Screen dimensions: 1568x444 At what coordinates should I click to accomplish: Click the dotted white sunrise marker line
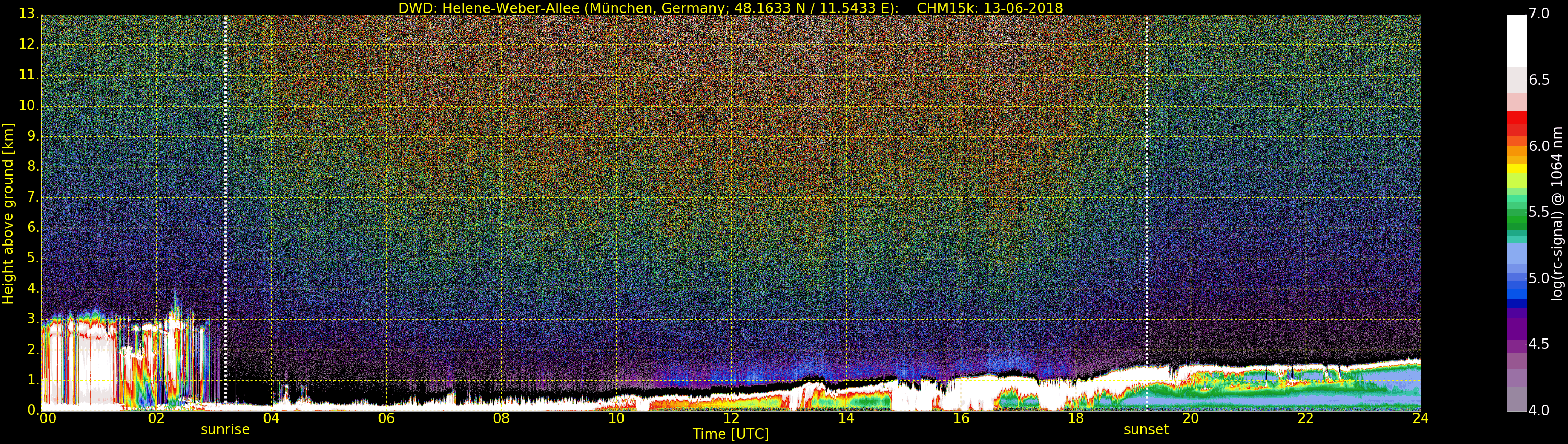tap(225, 208)
